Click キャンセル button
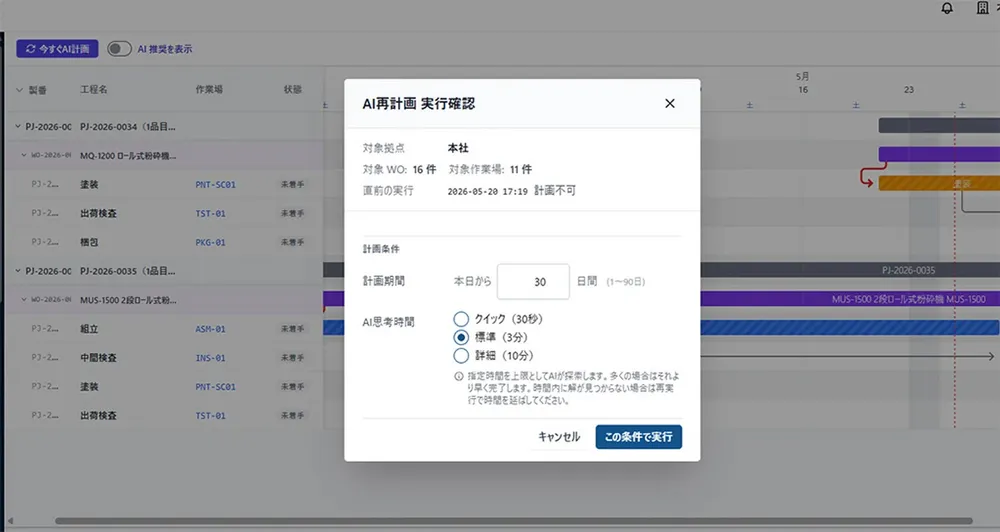The image size is (1000, 532). (559, 437)
